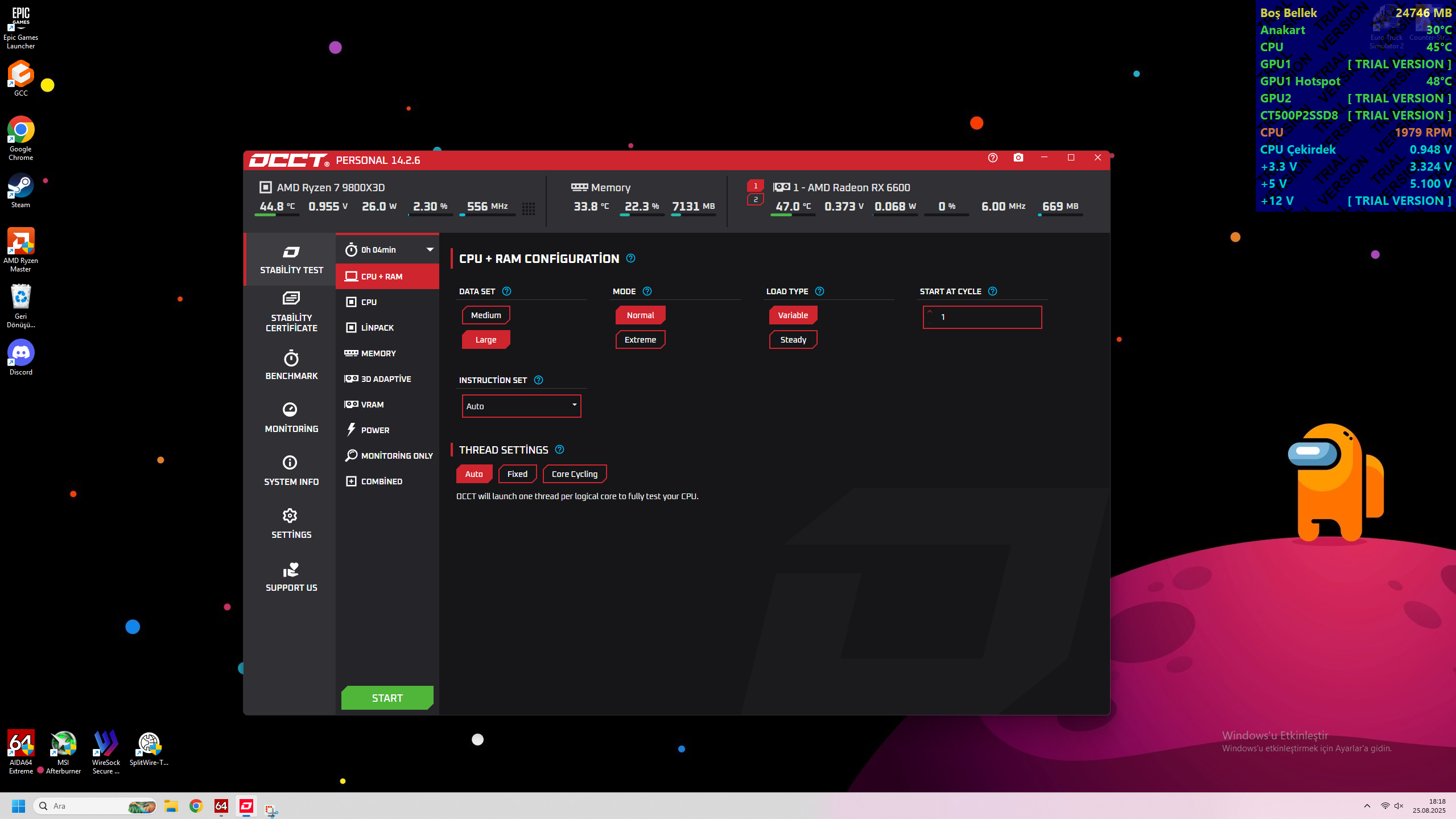
Task: Open File Explorer from the taskbar
Action: pyautogui.click(x=171, y=806)
